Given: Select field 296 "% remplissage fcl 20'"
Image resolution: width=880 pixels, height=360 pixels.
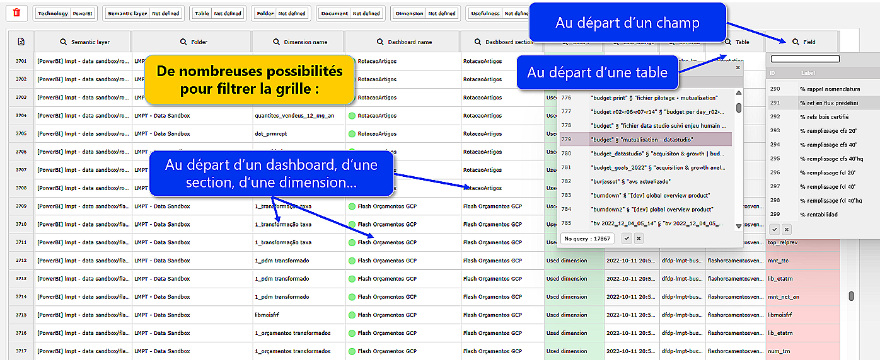Looking at the screenshot, I should [824, 172].
